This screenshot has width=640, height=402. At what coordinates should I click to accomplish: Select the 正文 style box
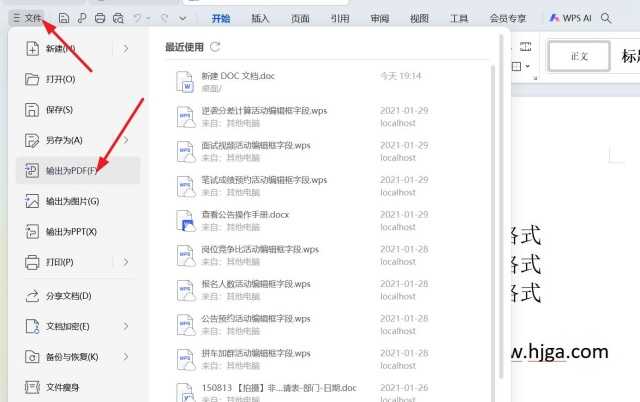coord(579,56)
